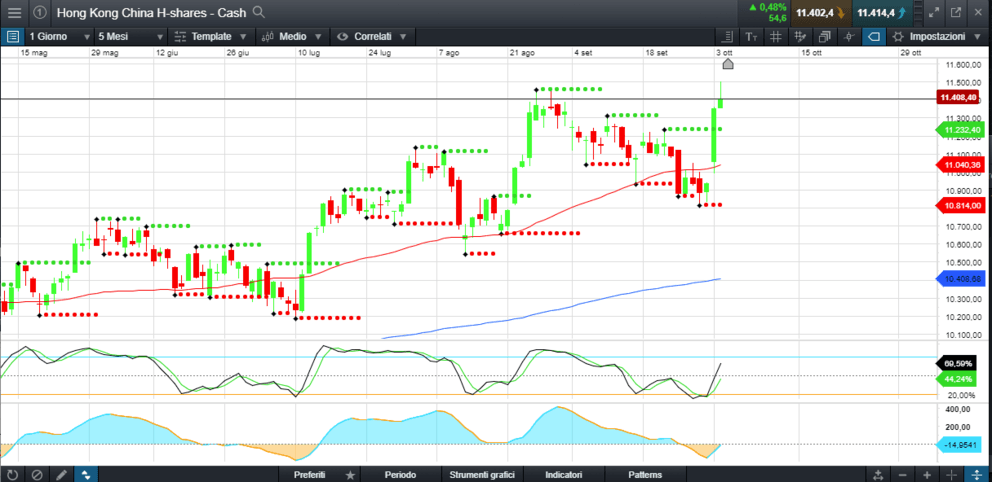Image resolution: width=992 pixels, height=482 pixels.
Task: Click the 21 ago date label
Action: pos(523,53)
